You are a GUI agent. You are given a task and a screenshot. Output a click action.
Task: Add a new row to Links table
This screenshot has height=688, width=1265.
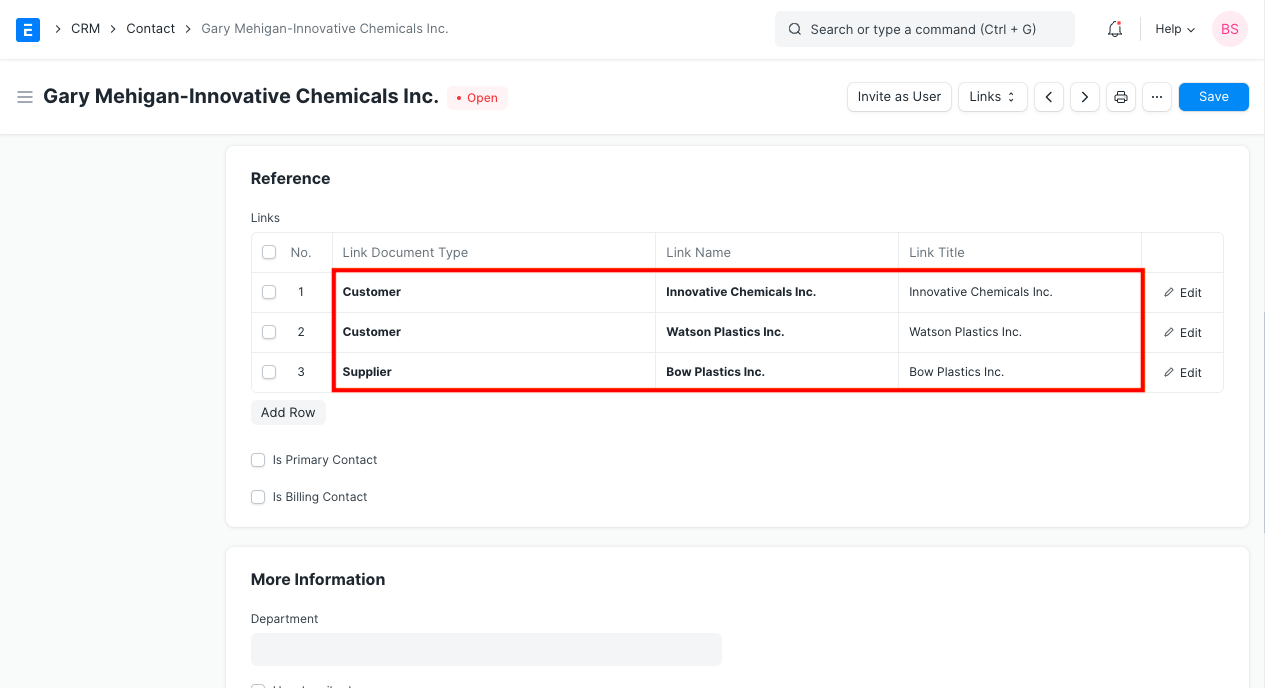point(288,412)
